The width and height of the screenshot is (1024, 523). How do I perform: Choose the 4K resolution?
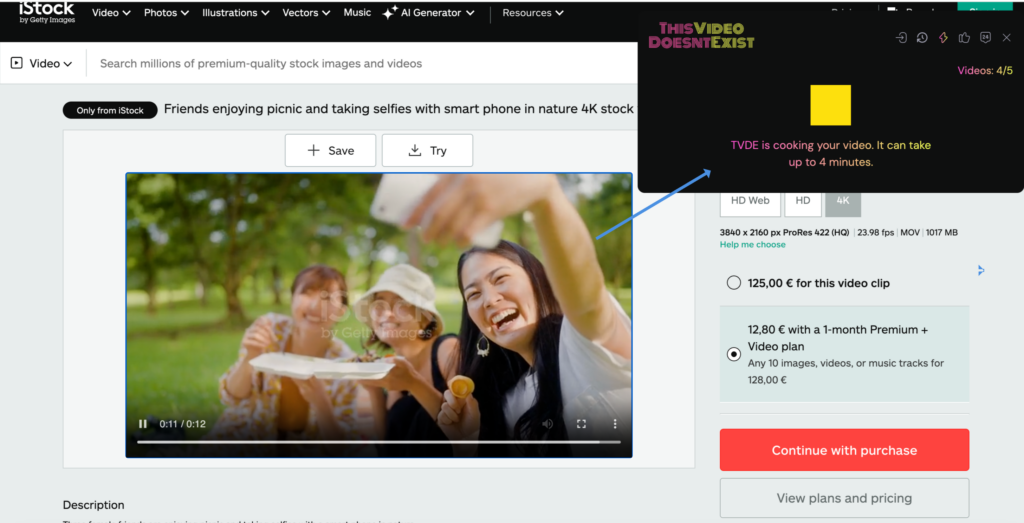click(843, 201)
